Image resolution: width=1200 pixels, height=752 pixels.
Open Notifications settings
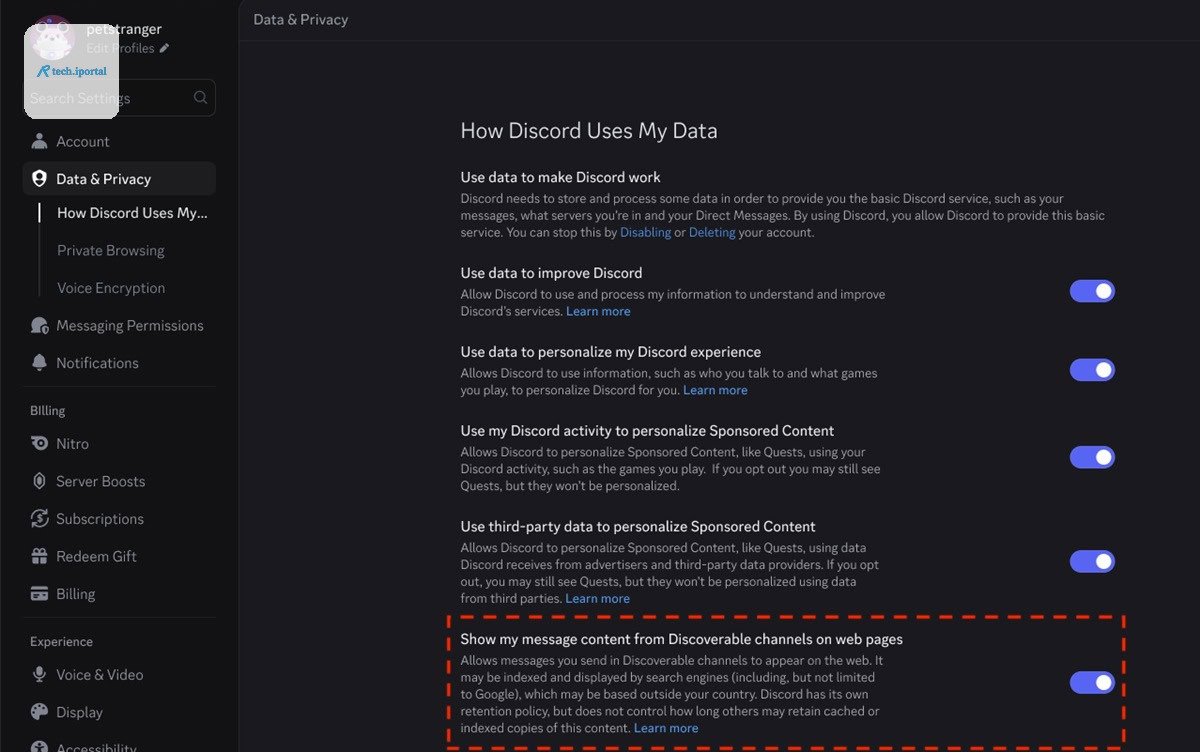pyautogui.click(x=119, y=363)
